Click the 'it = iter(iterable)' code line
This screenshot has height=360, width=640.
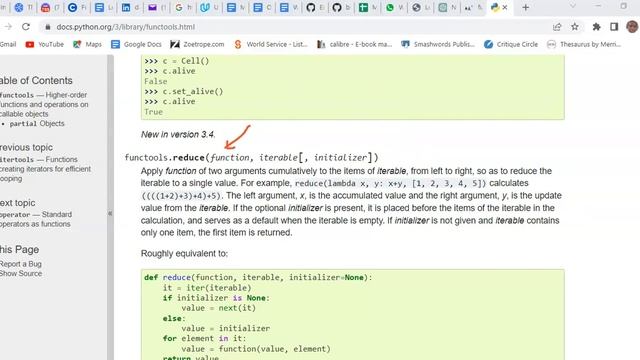(x=207, y=288)
